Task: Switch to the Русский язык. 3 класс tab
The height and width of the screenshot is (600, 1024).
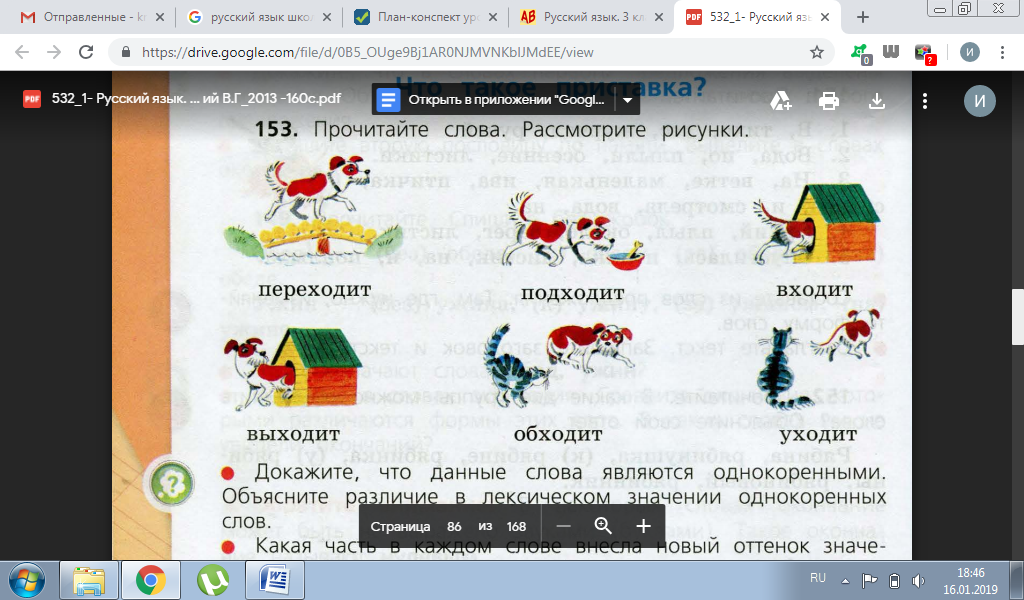Action: click(x=591, y=18)
